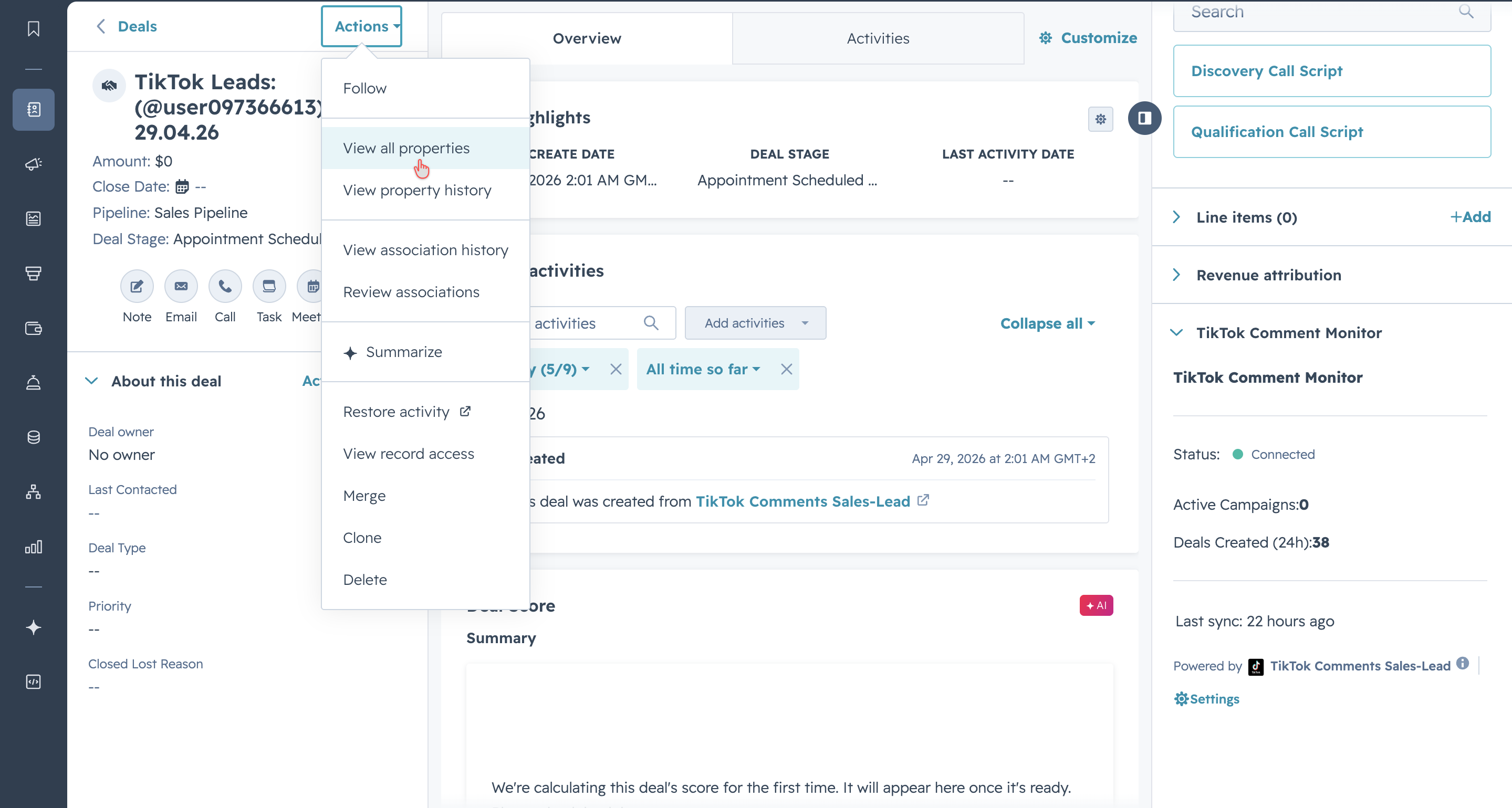Image resolution: width=1512 pixels, height=808 pixels.
Task: Open the (5/9) activity filter dropdown
Action: [x=559, y=369]
